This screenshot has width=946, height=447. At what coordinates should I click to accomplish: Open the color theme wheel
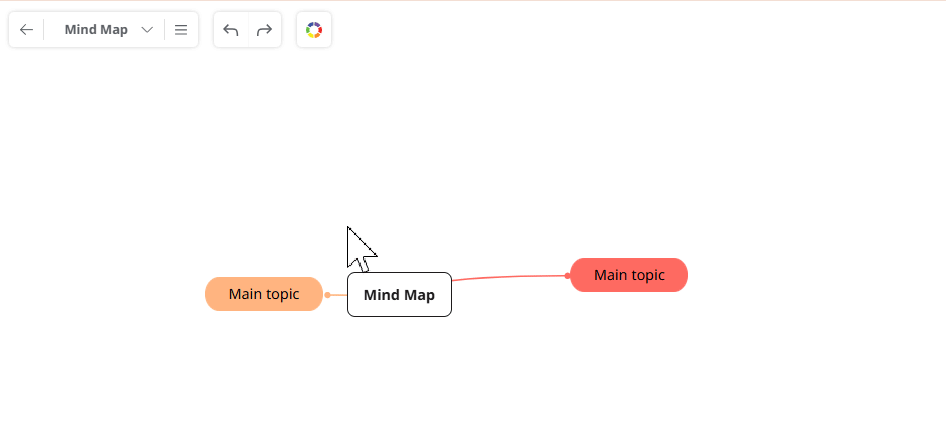[x=314, y=30]
